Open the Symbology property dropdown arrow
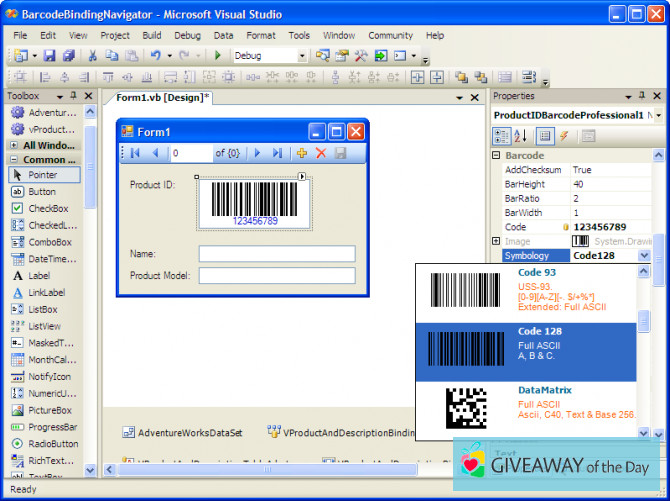Viewport: 670px width, 501px height. pos(644,256)
